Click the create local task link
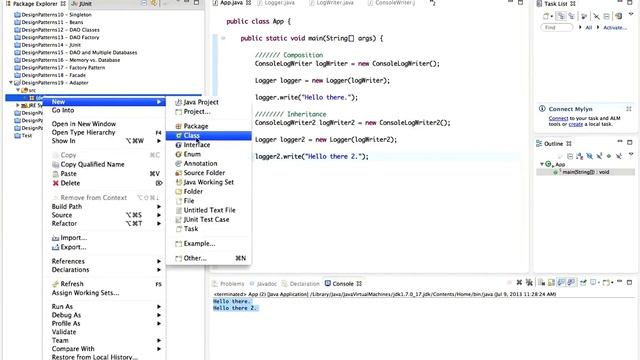This screenshot has height=360, width=640. pos(576,124)
